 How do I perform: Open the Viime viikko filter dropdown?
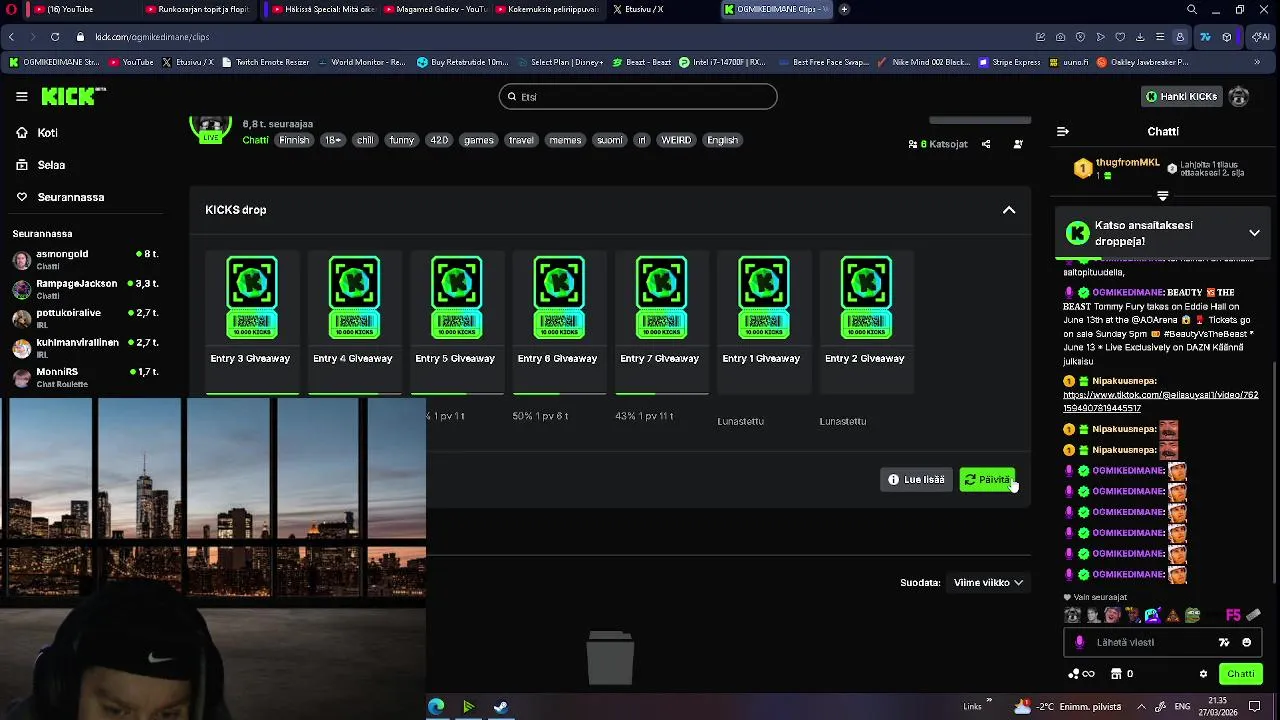pos(988,583)
